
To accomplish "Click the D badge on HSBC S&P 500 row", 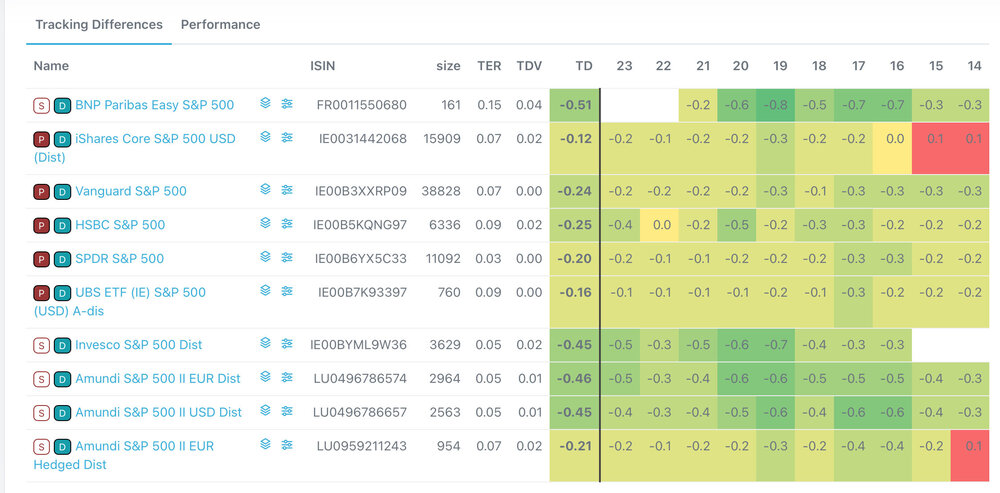I will 62,225.
